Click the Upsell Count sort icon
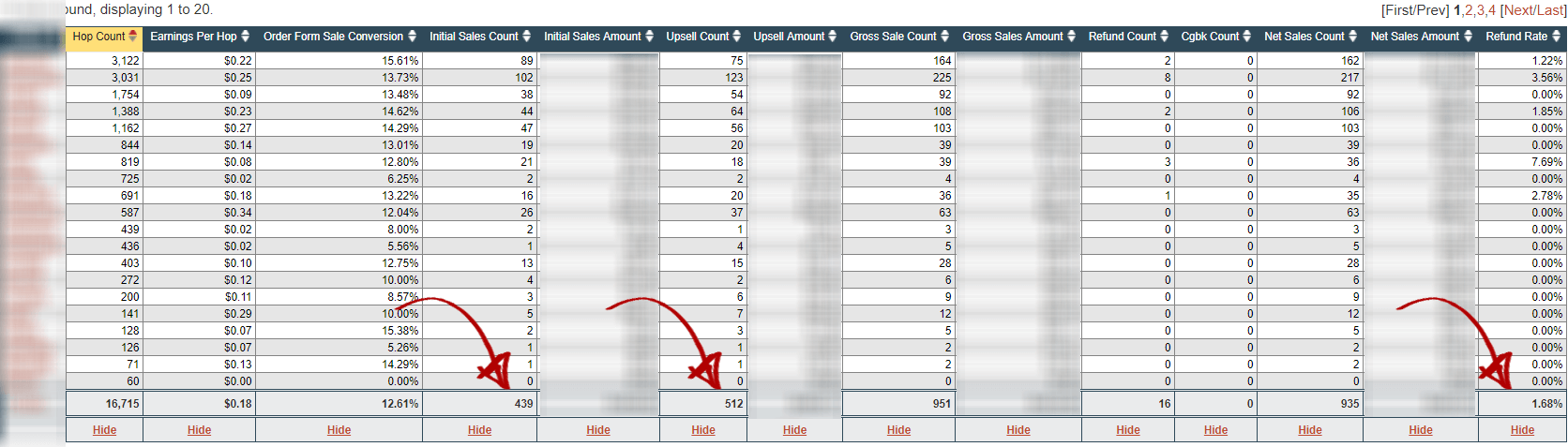 coord(737,37)
